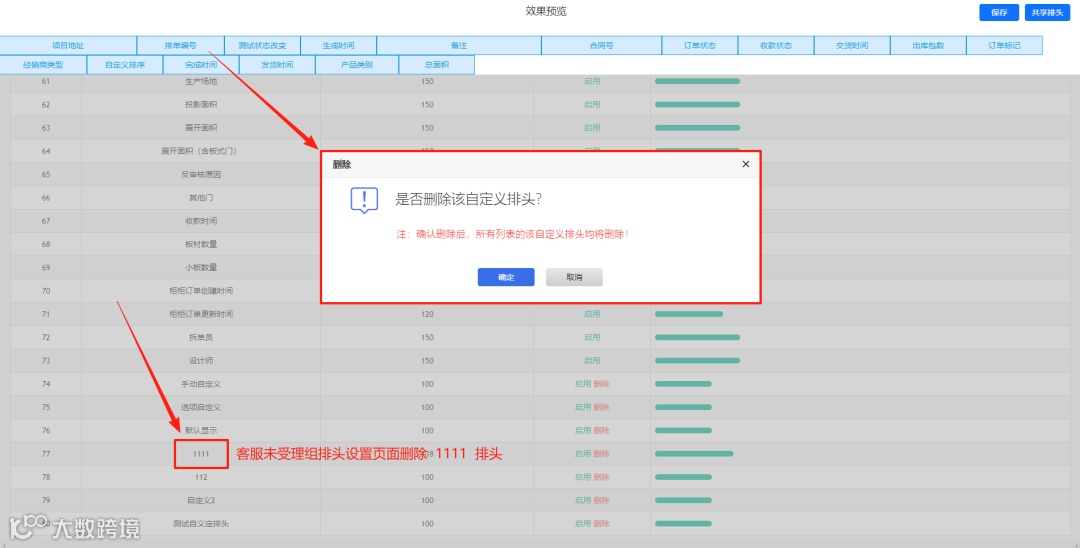Click the 效果预览 title
The image size is (1080, 548).
tap(546, 11)
